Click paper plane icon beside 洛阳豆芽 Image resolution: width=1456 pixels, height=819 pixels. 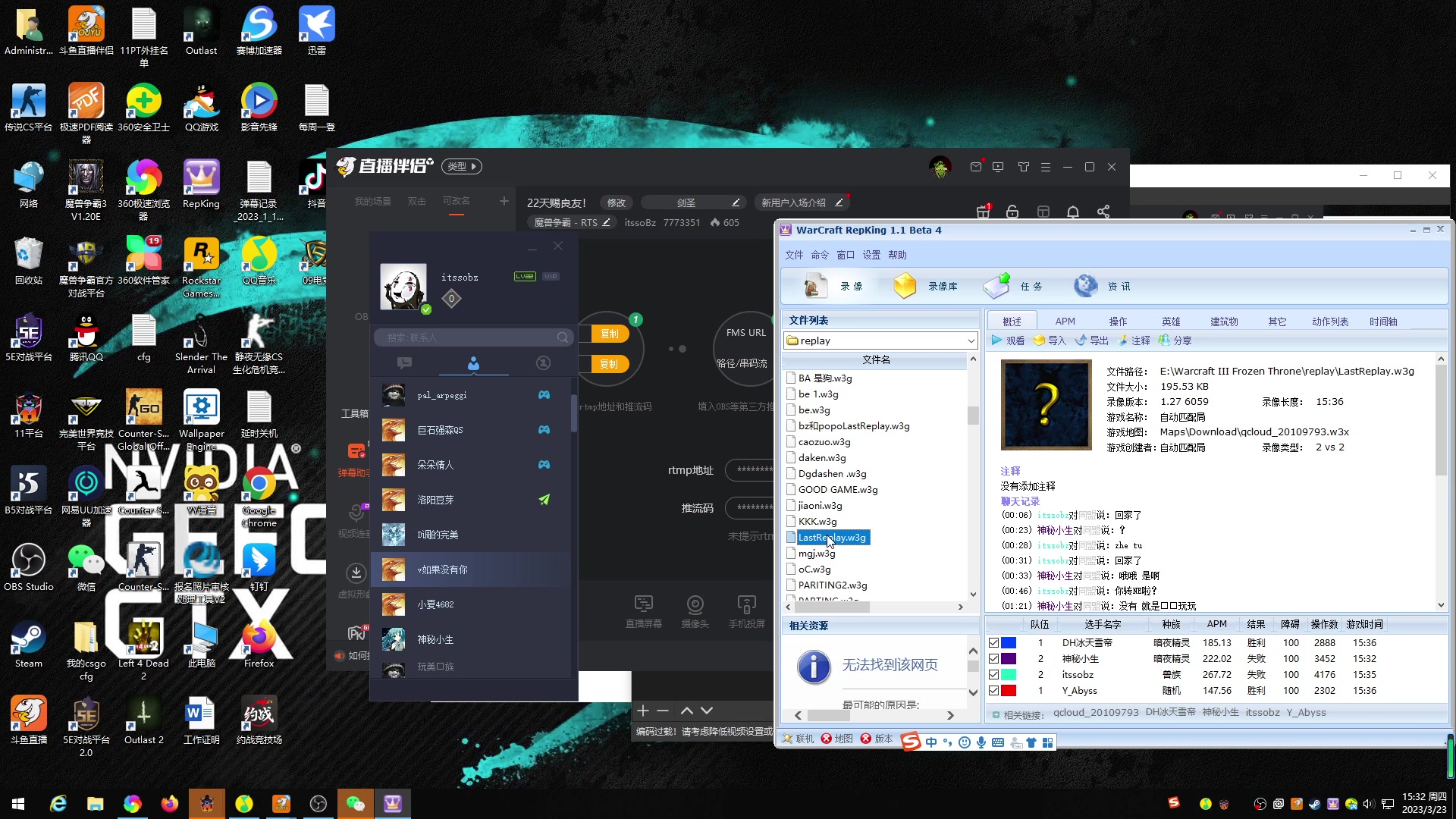544,500
